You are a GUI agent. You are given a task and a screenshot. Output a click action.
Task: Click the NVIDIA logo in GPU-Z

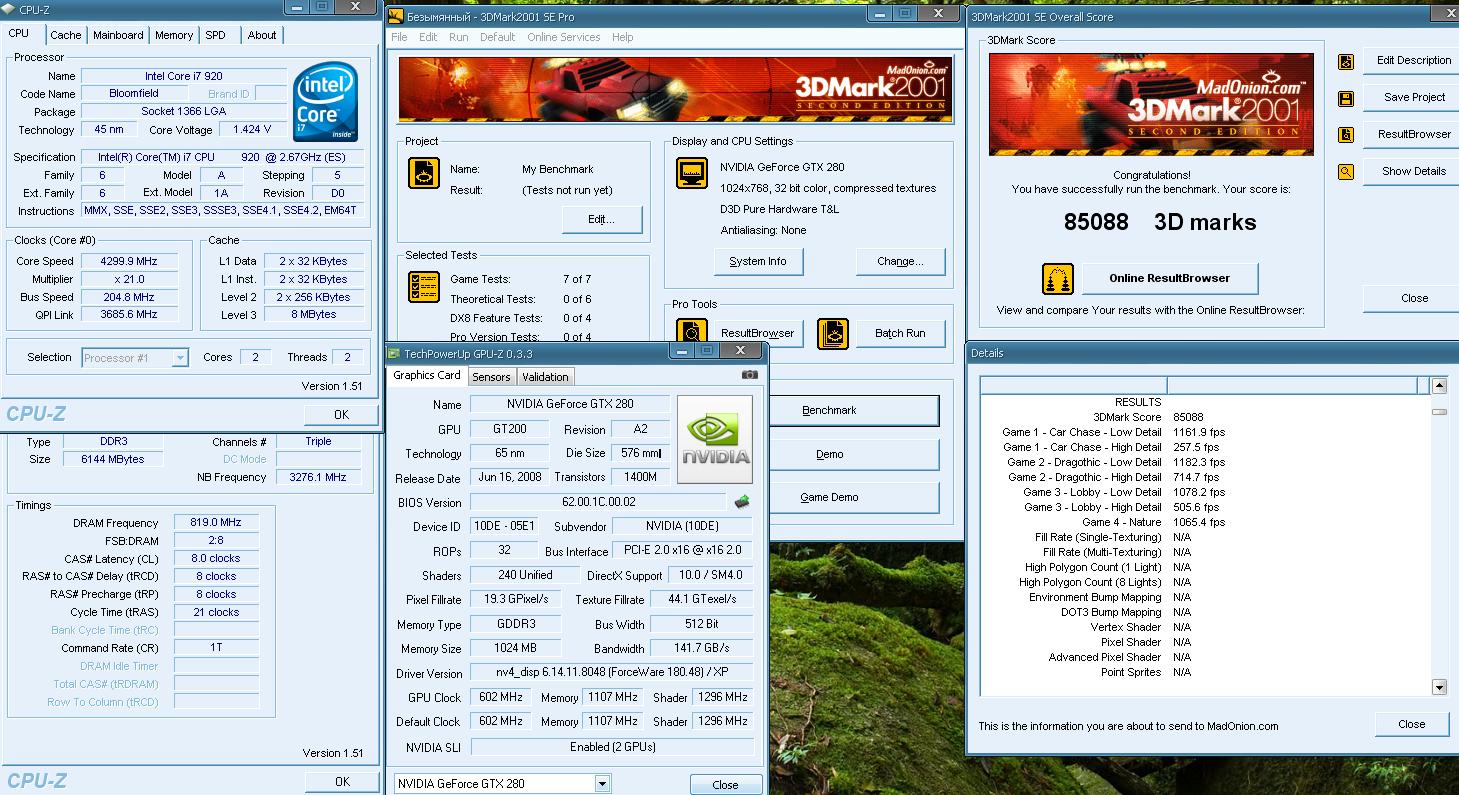point(715,440)
